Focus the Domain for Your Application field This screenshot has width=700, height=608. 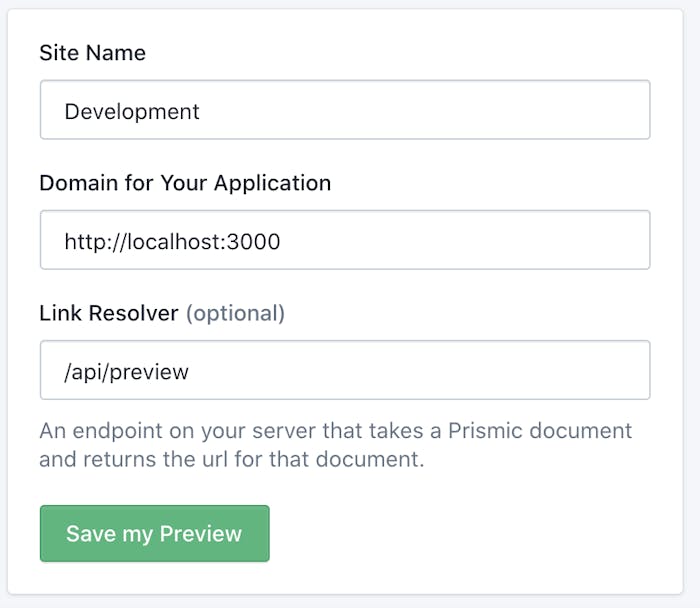345,240
